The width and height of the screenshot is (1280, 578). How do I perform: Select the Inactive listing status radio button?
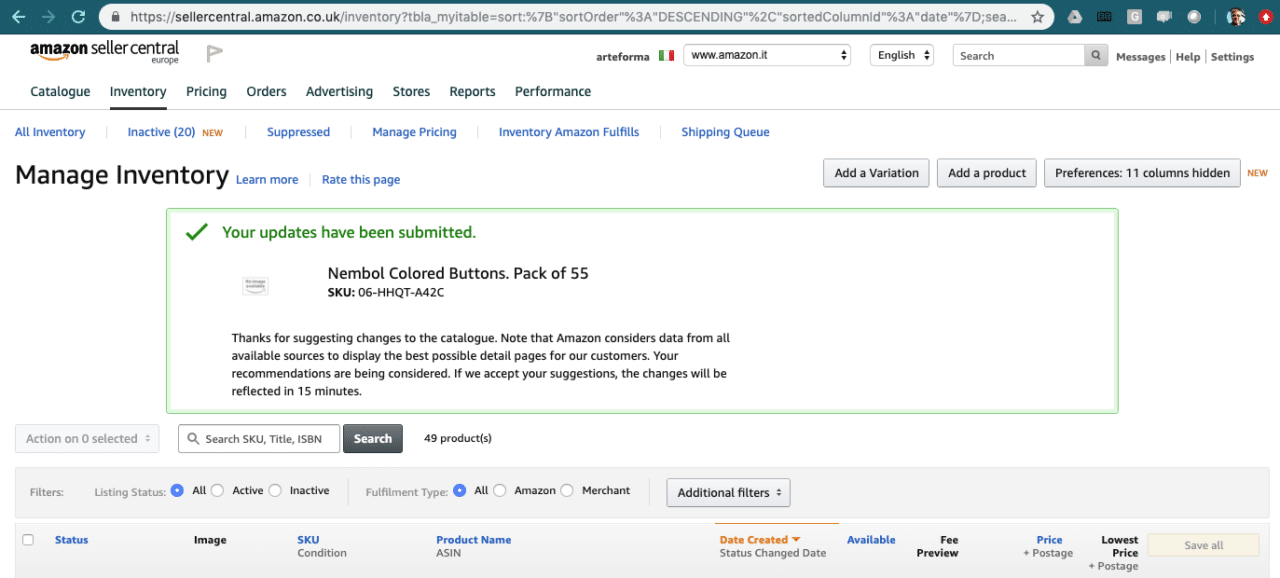tap(277, 490)
